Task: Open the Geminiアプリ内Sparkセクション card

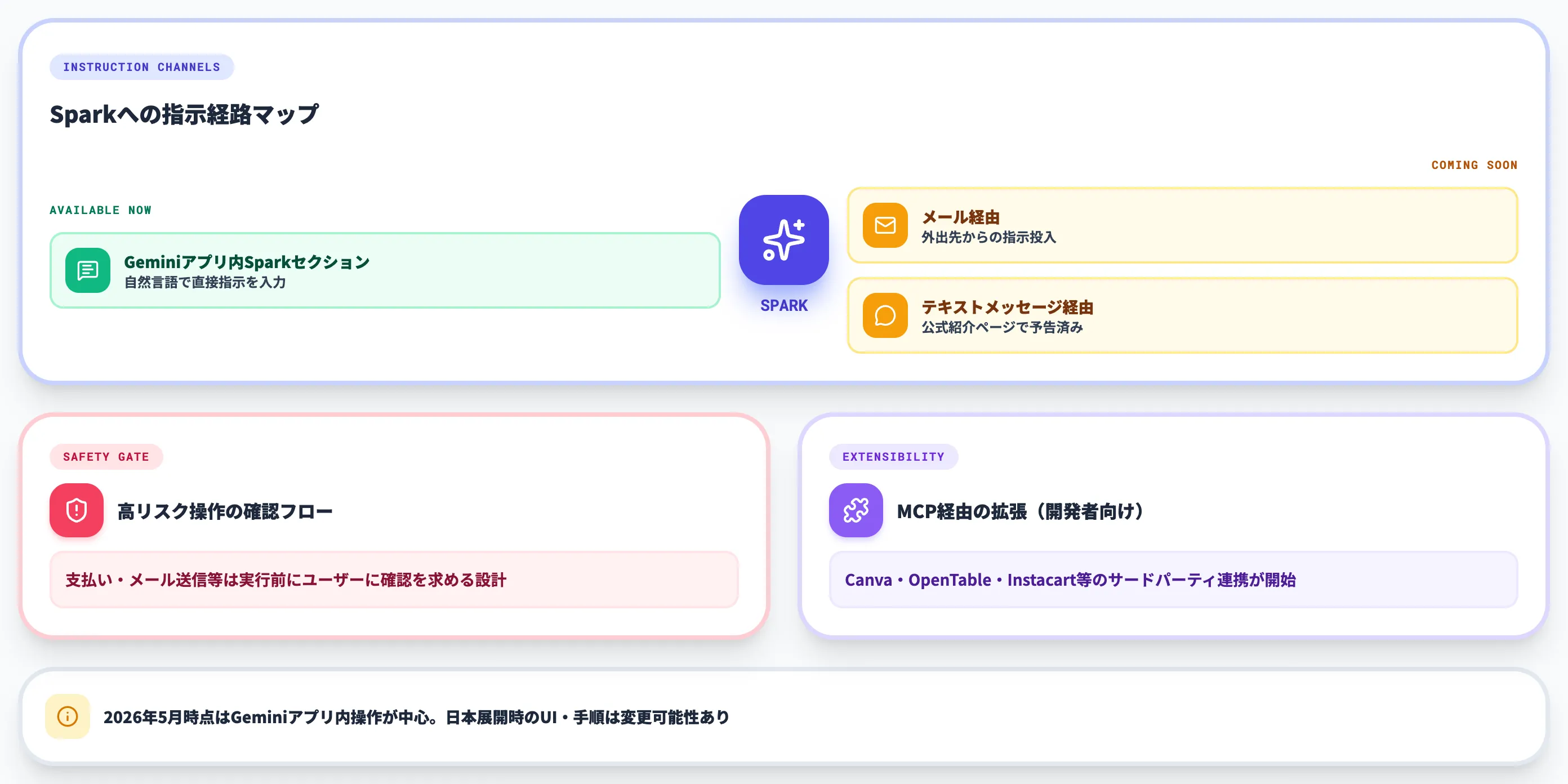Action: point(385,270)
